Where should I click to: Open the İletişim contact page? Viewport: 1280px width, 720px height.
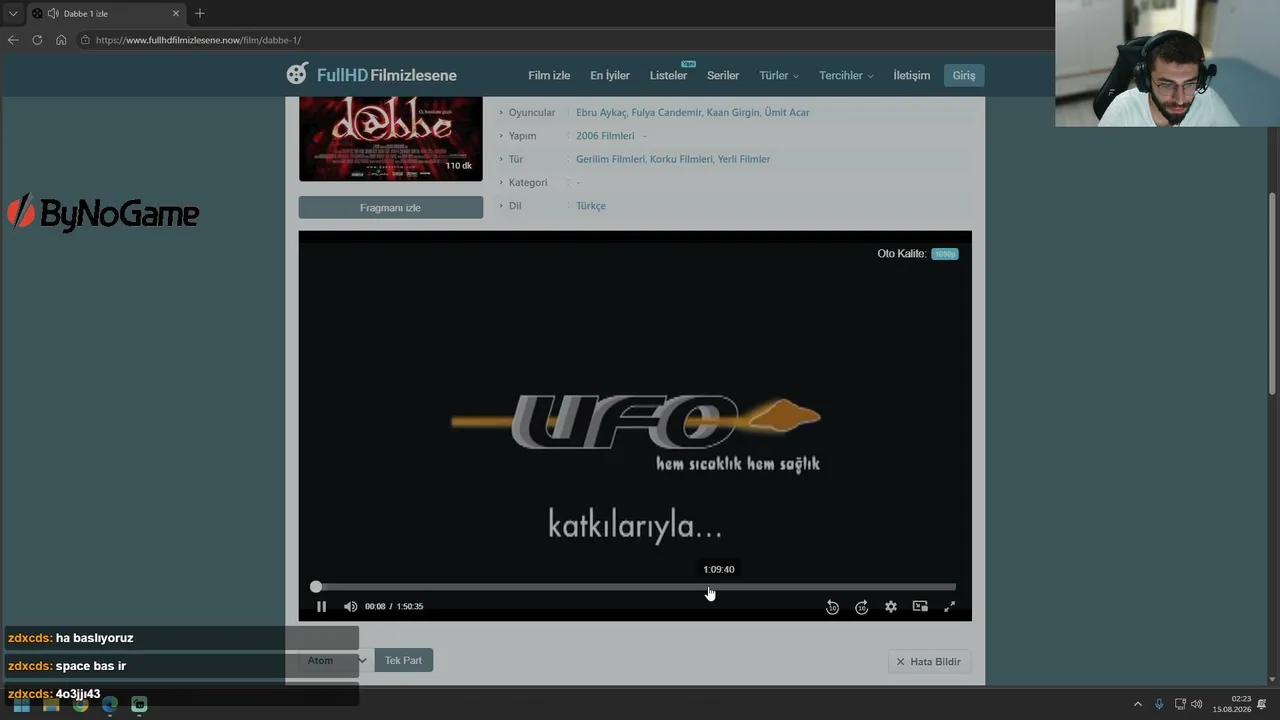click(912, 75)
